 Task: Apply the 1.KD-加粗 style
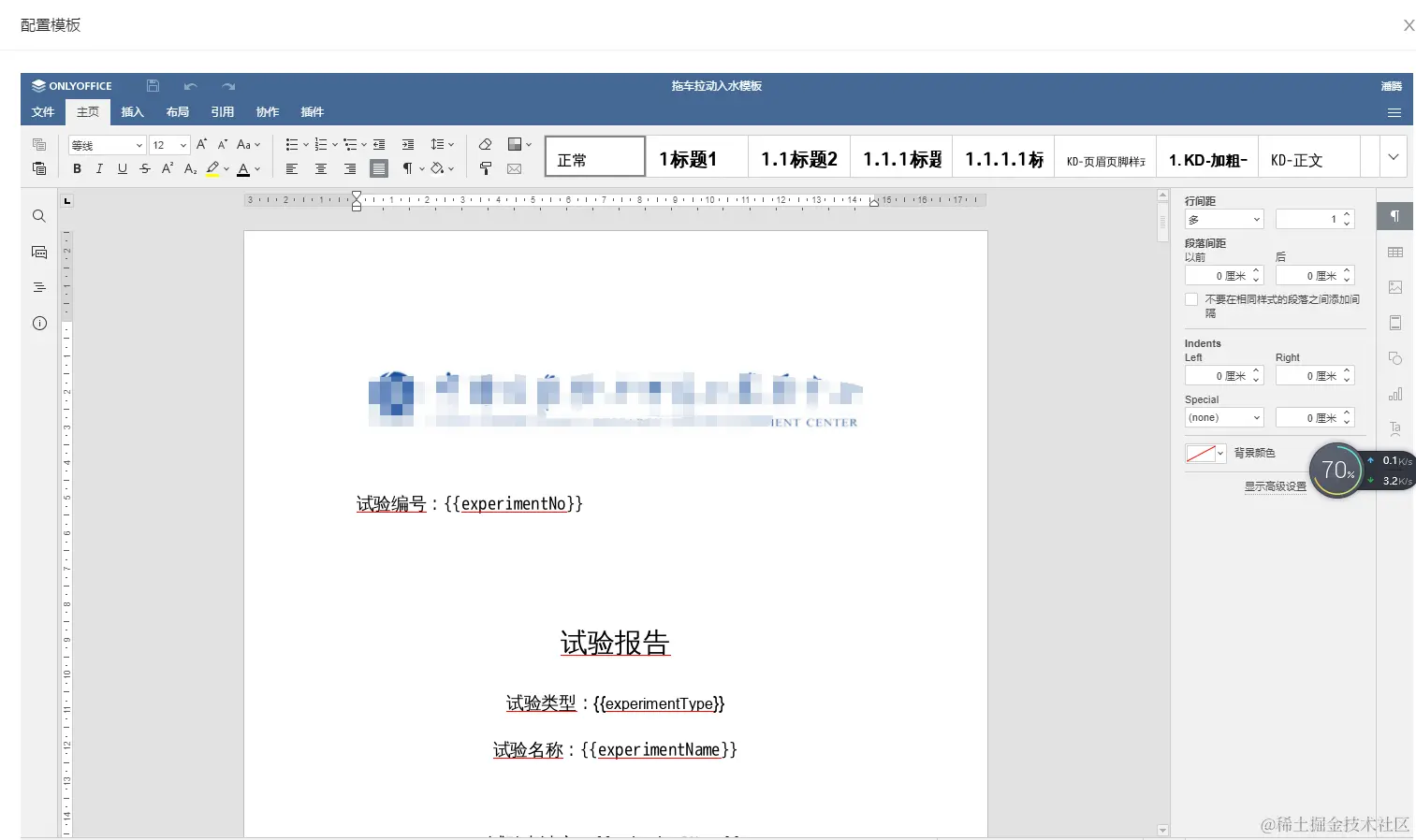(1207, 156)
